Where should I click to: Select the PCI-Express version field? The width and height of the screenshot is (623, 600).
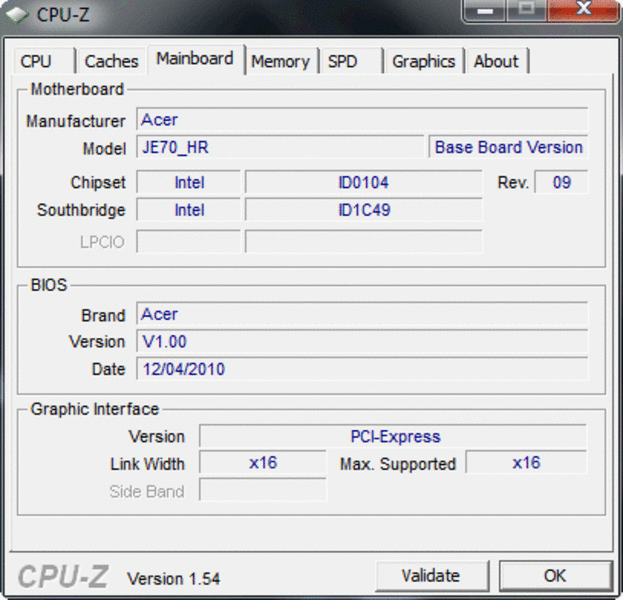coord(393,436)
